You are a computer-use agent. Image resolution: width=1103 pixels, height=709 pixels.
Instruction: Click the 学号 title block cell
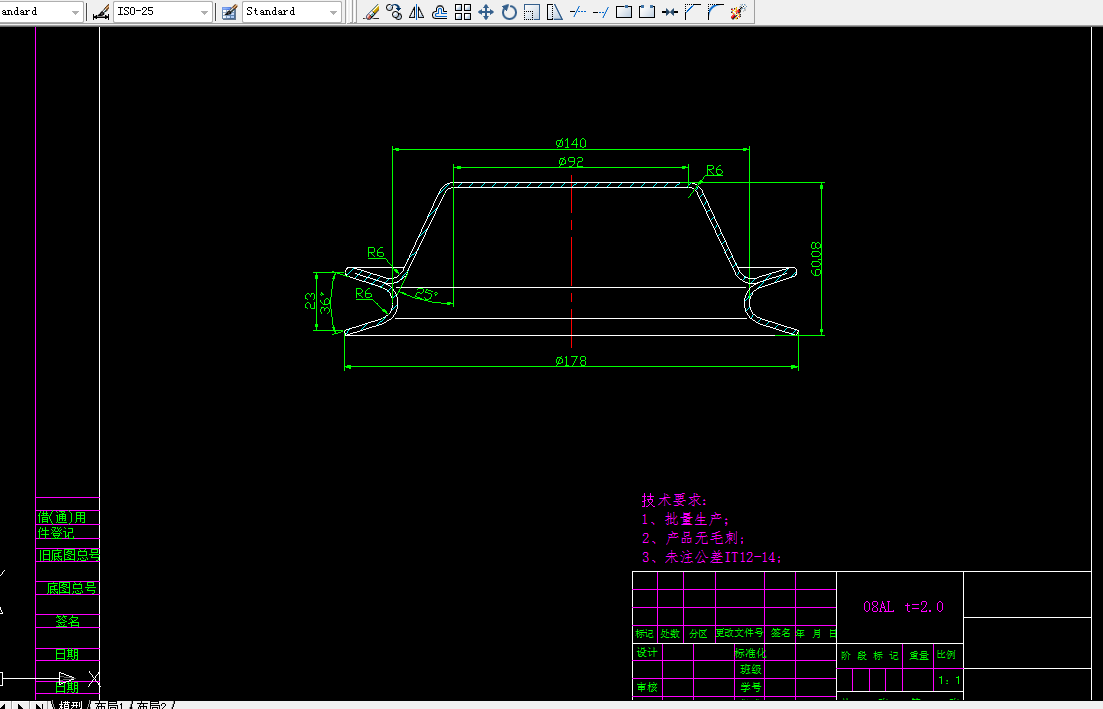(x=751, y=687)
